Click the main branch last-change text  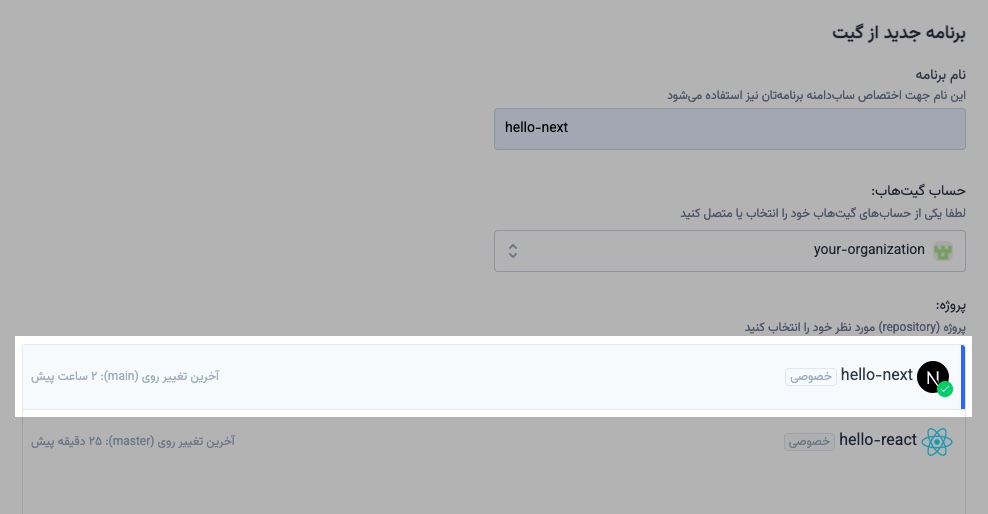pos(125,376)
